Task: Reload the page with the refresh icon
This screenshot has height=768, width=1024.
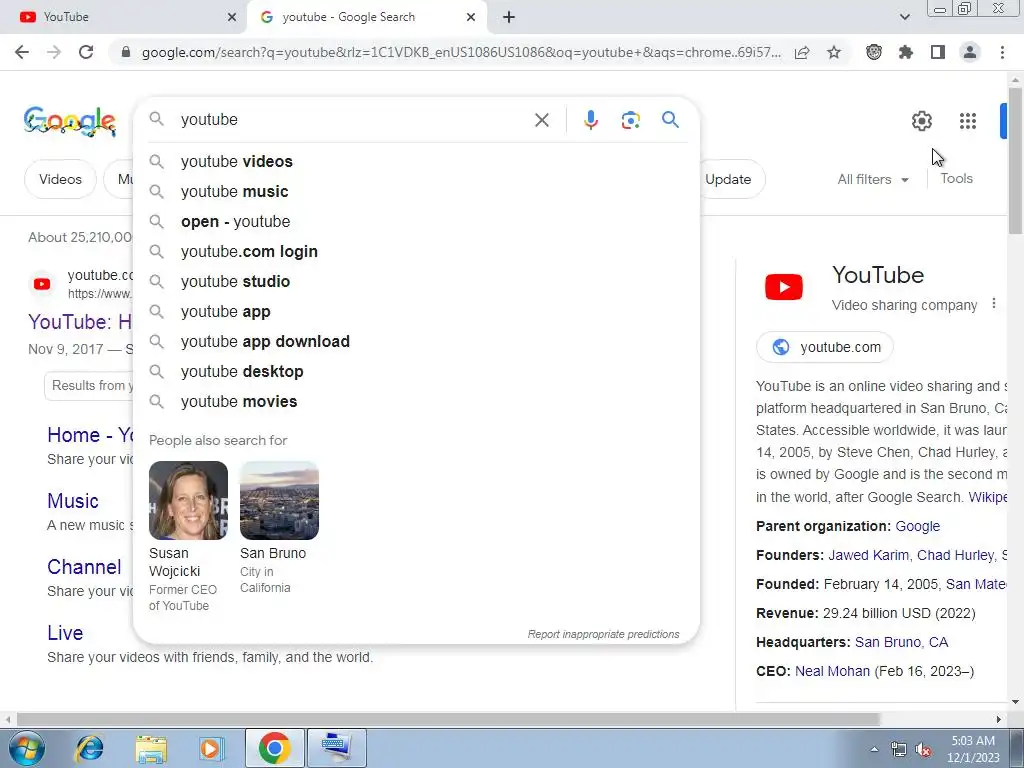Action: coord(86,52)
